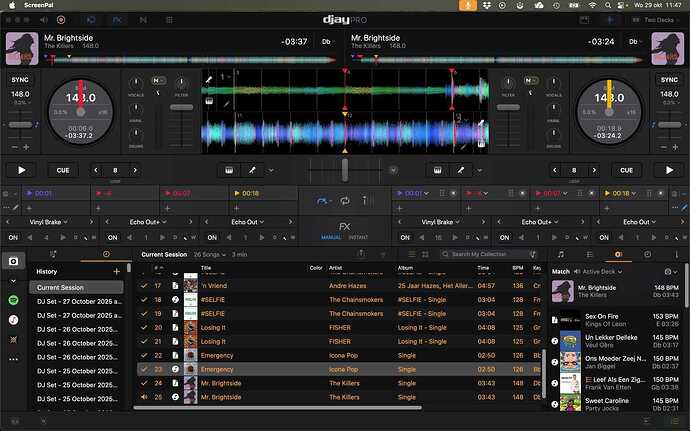This screenshot has width=690, height=431.
Task: Open the Spotify source in library sidebar
Action: point(14,300)
